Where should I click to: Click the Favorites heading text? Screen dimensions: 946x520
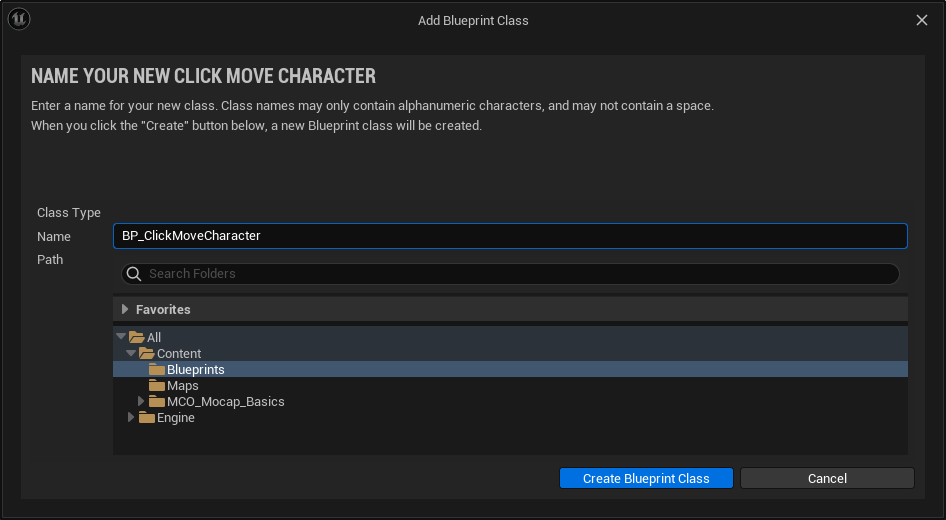click(x=163, y=309)
